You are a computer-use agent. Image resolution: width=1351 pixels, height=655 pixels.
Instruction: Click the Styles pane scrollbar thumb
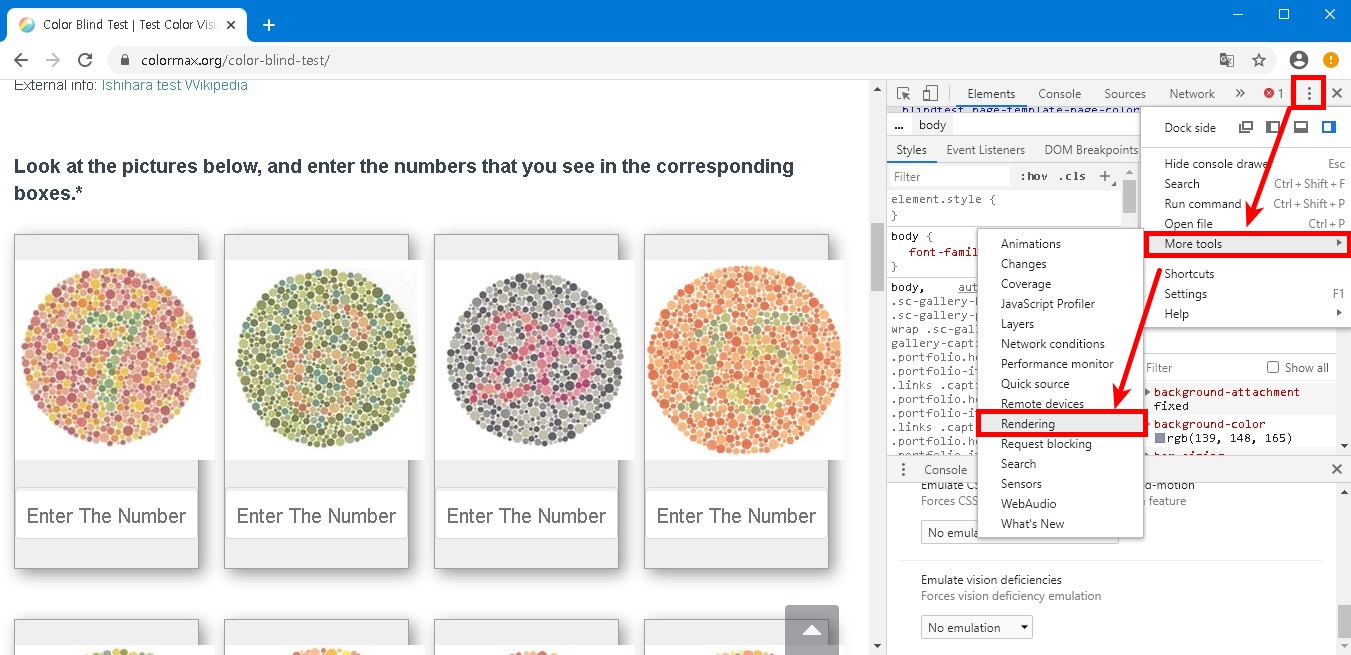[x=1129, y=197]
